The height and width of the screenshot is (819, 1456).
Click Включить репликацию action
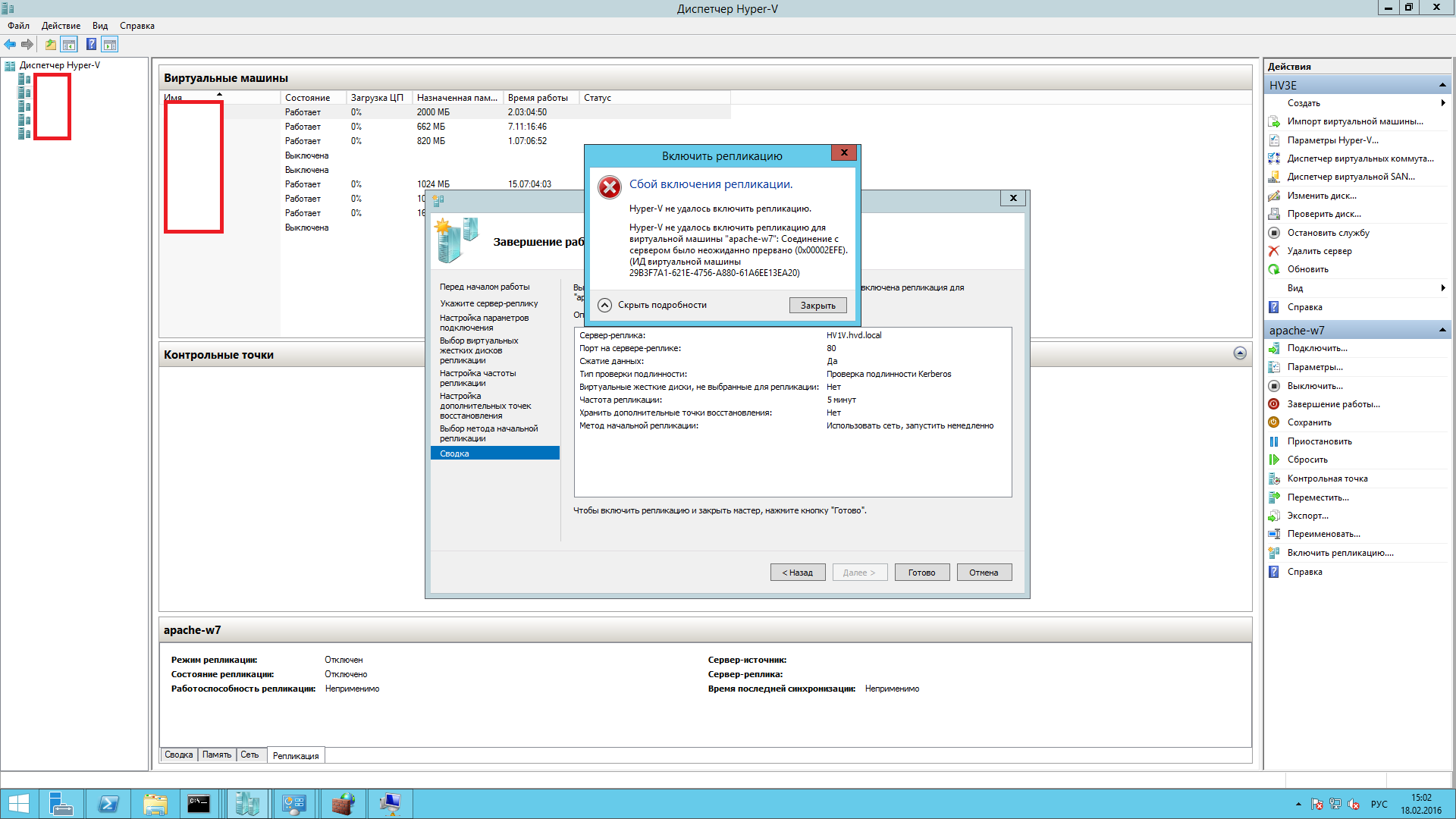pyautogui.click(x=1340, y=553)
